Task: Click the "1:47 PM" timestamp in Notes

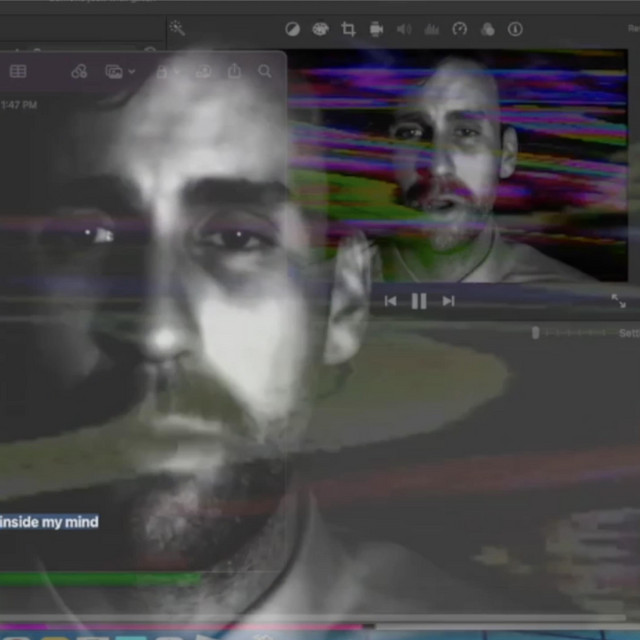Action: 19,105
